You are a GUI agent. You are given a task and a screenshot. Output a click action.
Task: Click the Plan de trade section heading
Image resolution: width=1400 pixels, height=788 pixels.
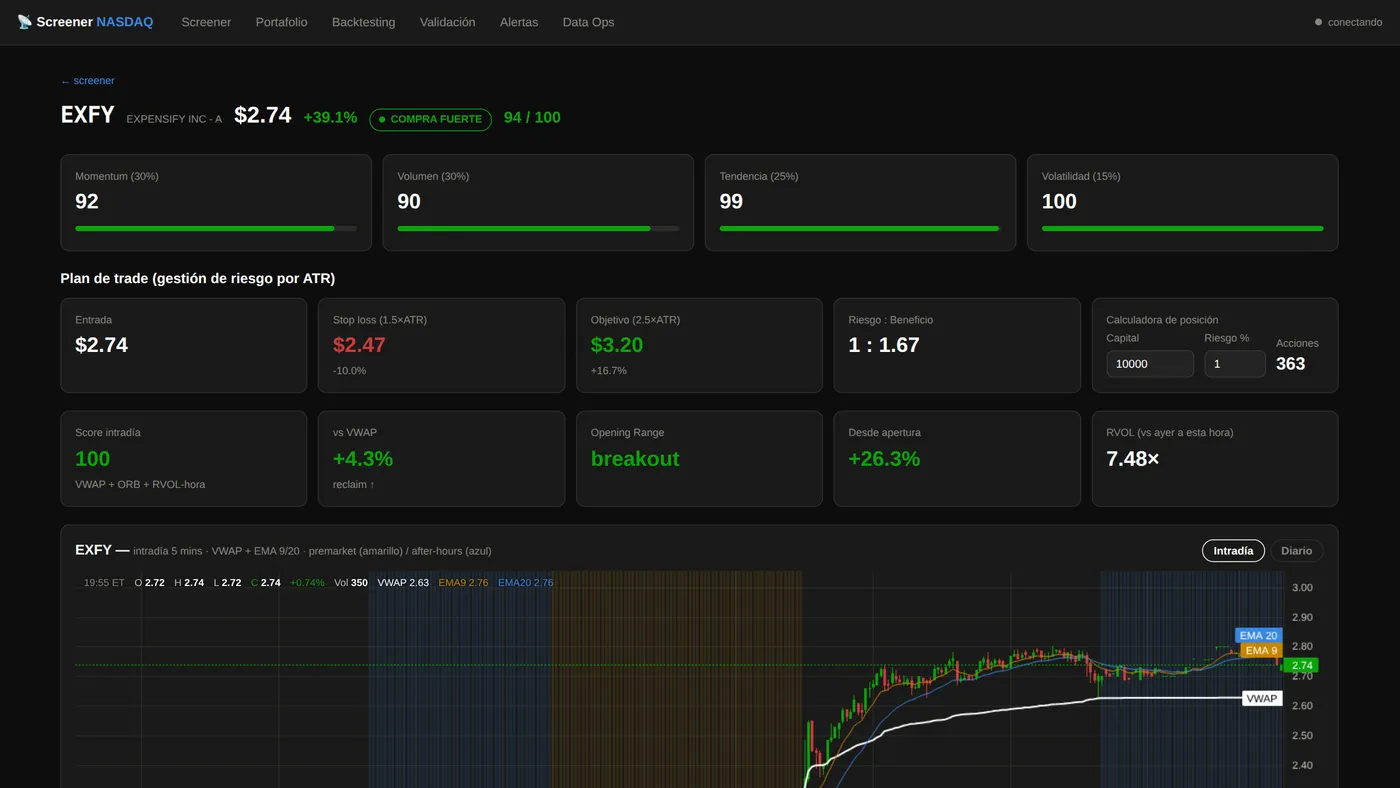tap(198, 278)
